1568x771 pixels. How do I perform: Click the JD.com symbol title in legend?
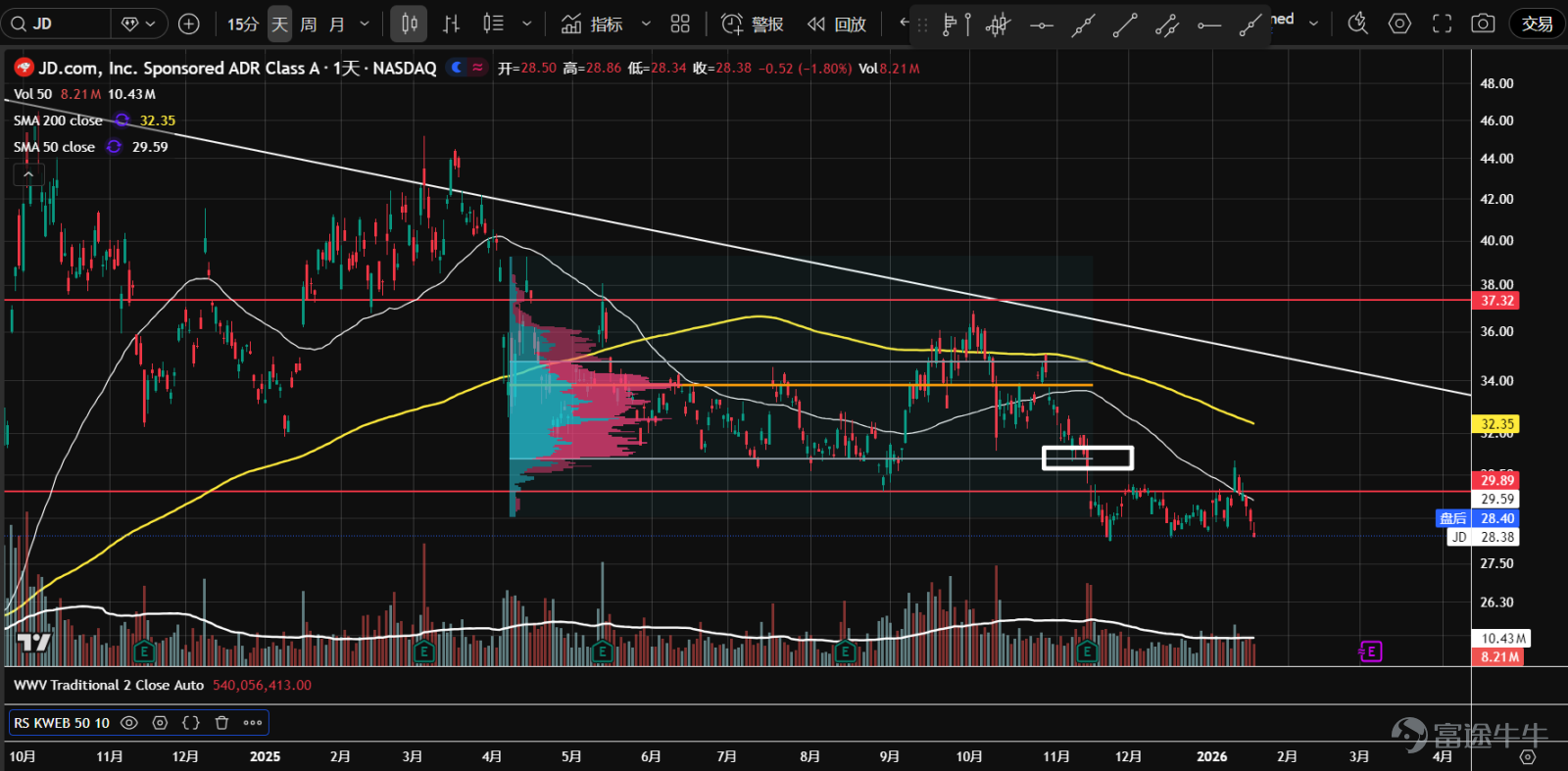236,68
